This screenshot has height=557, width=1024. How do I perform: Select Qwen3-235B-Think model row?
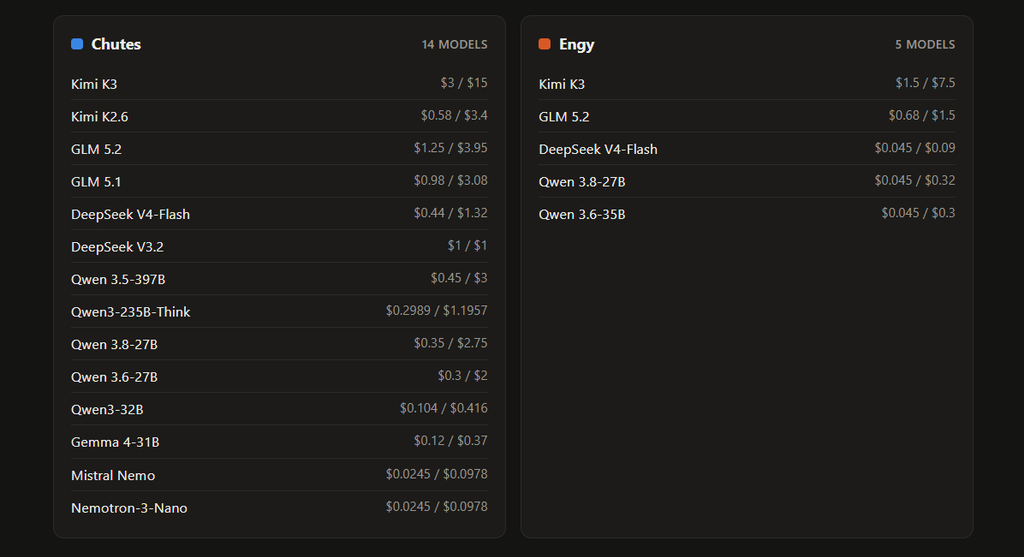[280, 311]
